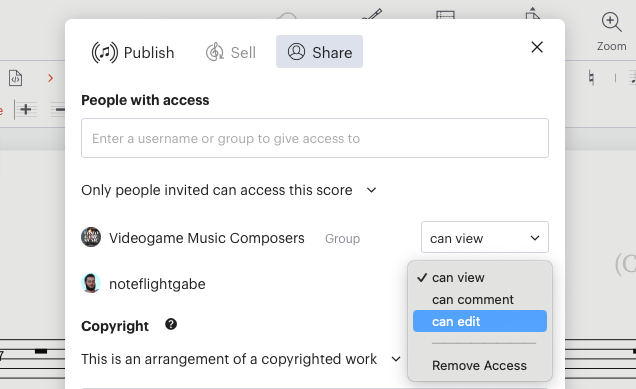Image resolution: width=636 pixels, height=389 pixels.
Task: Click the Copyright help question mark icon
Action: (x=171, y=325)
